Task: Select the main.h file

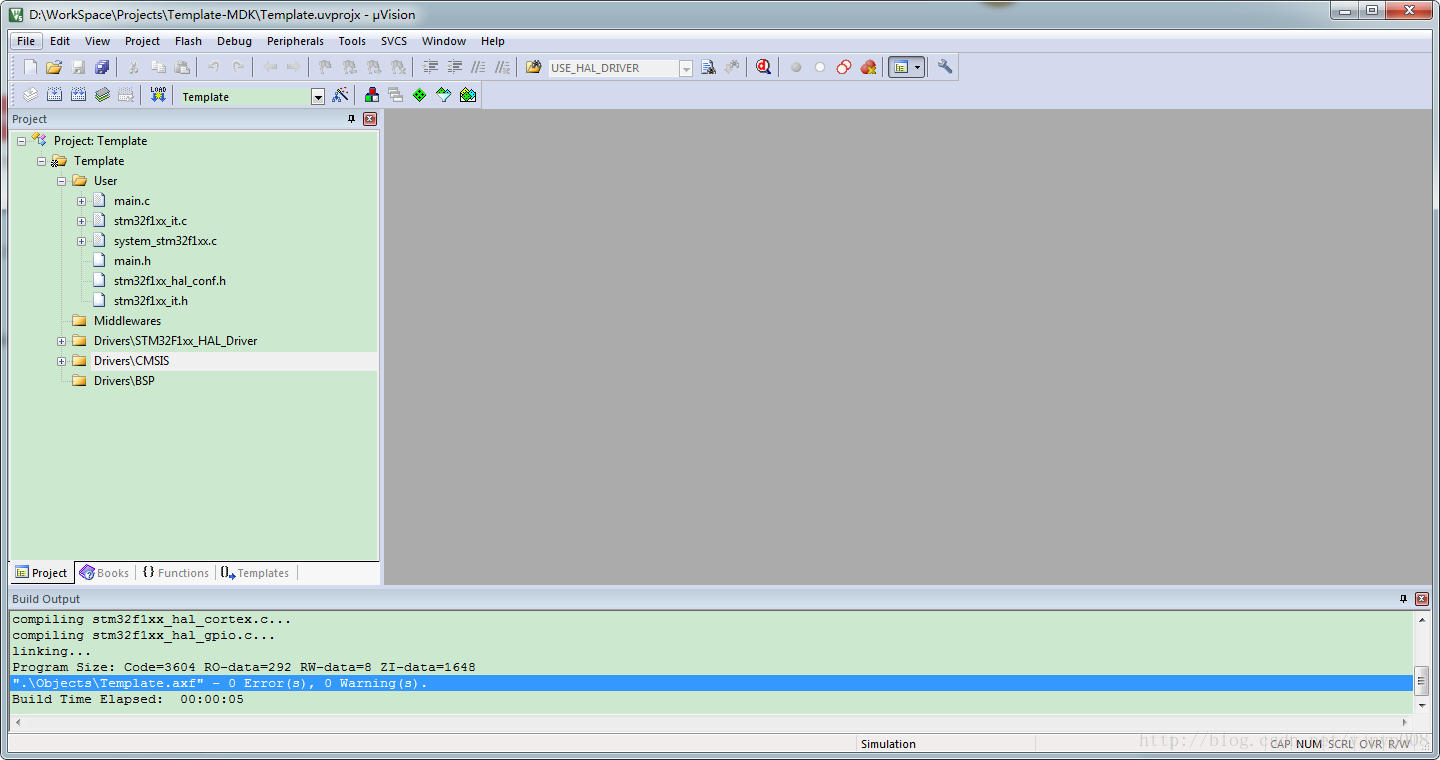Action: point(133,261)
